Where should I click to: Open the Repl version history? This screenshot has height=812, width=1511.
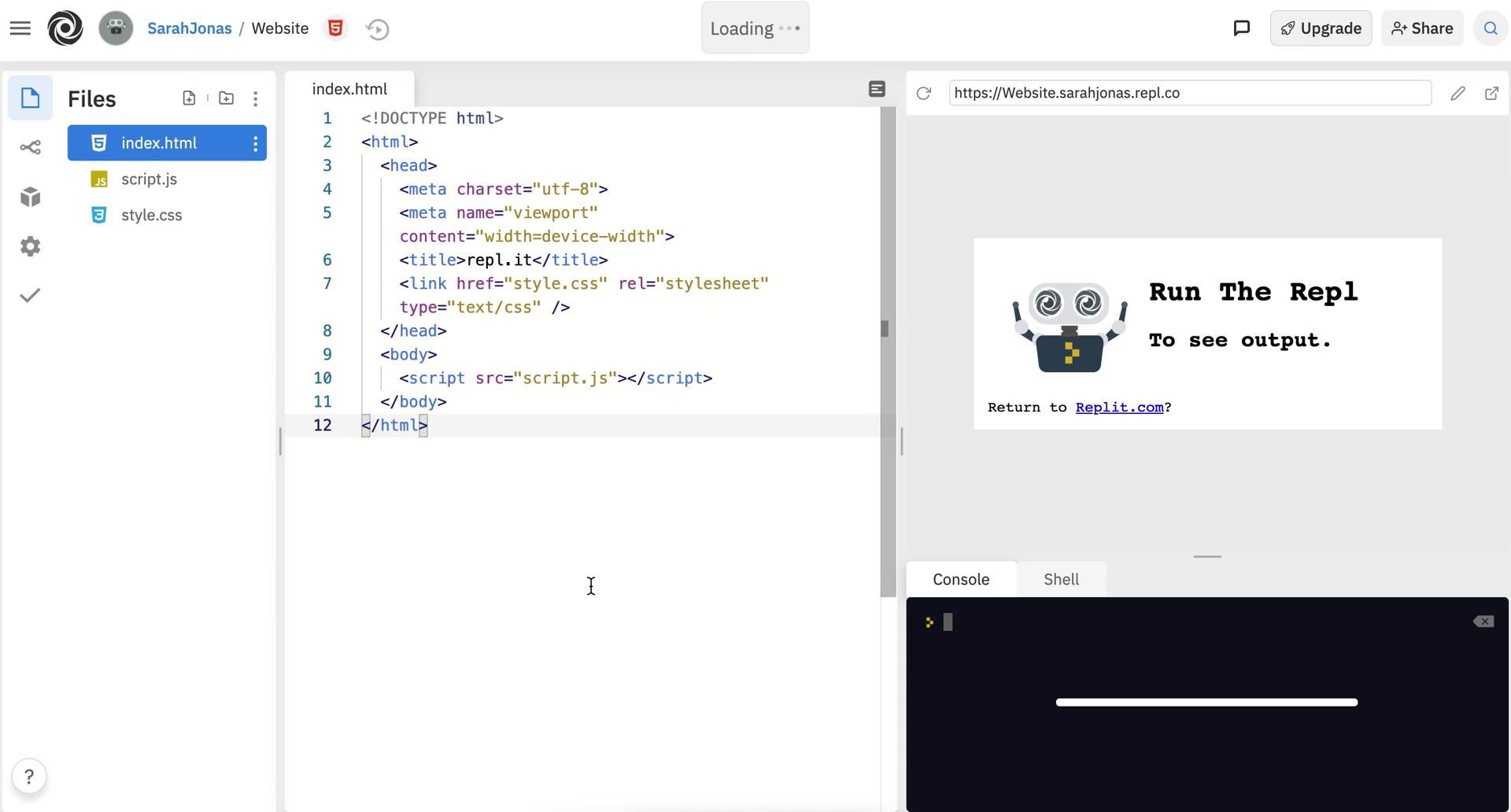pos(377,28)
